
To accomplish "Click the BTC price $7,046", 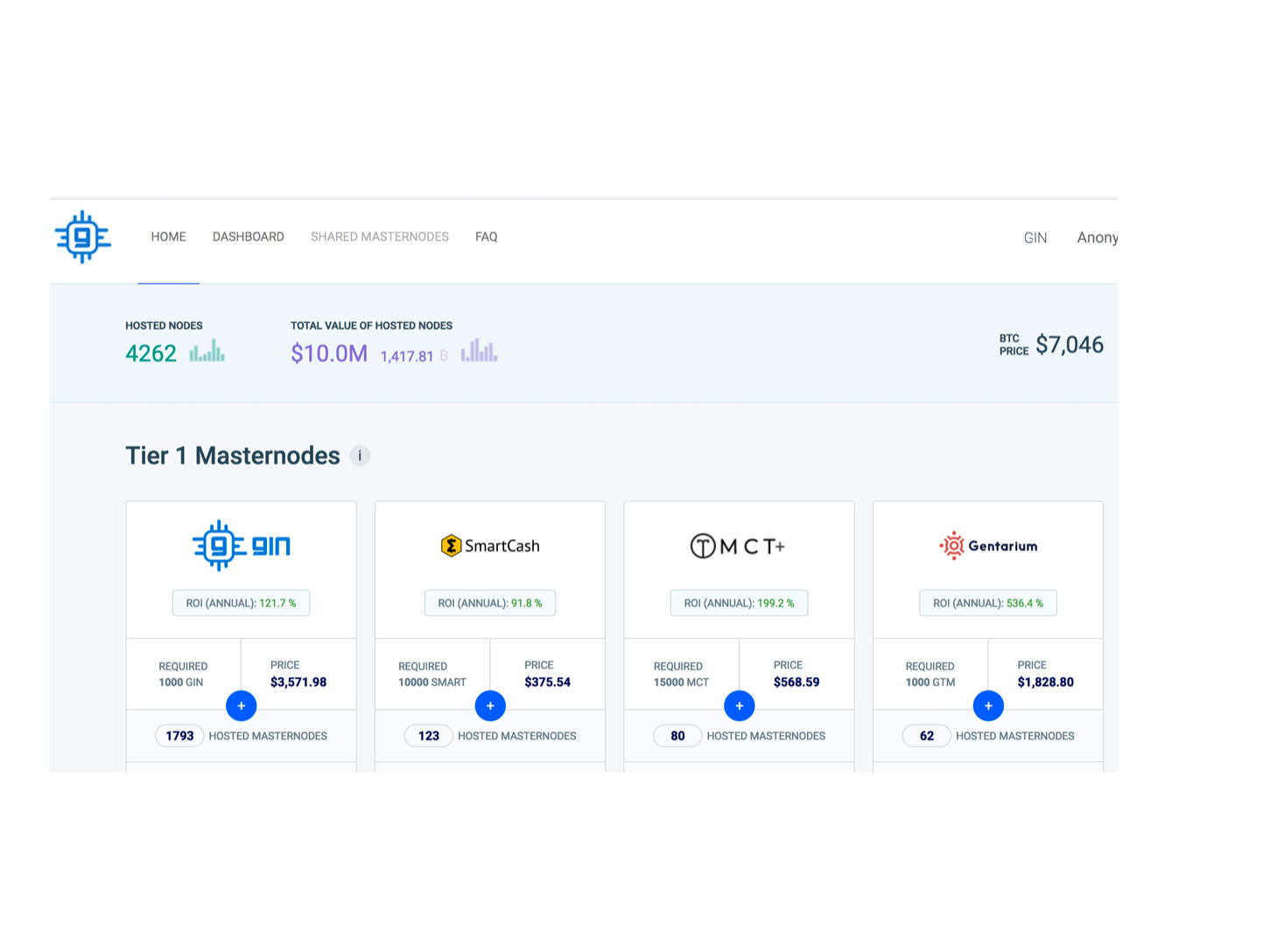I will (1070, 345).
